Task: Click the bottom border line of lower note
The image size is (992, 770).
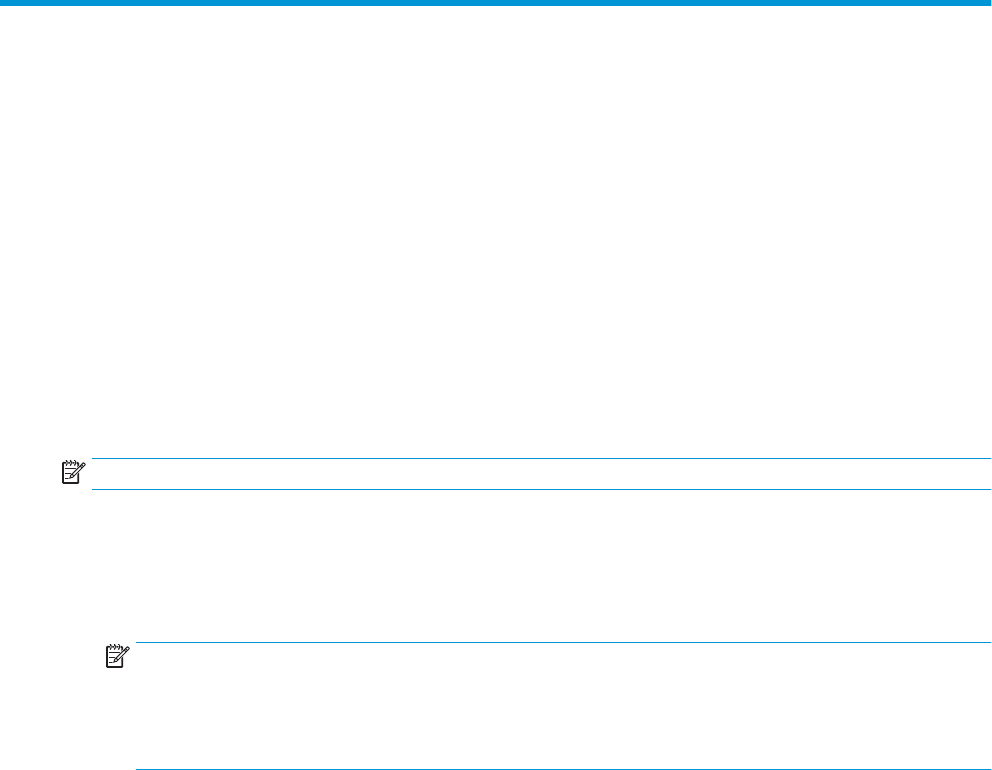Action: [560, 768]
